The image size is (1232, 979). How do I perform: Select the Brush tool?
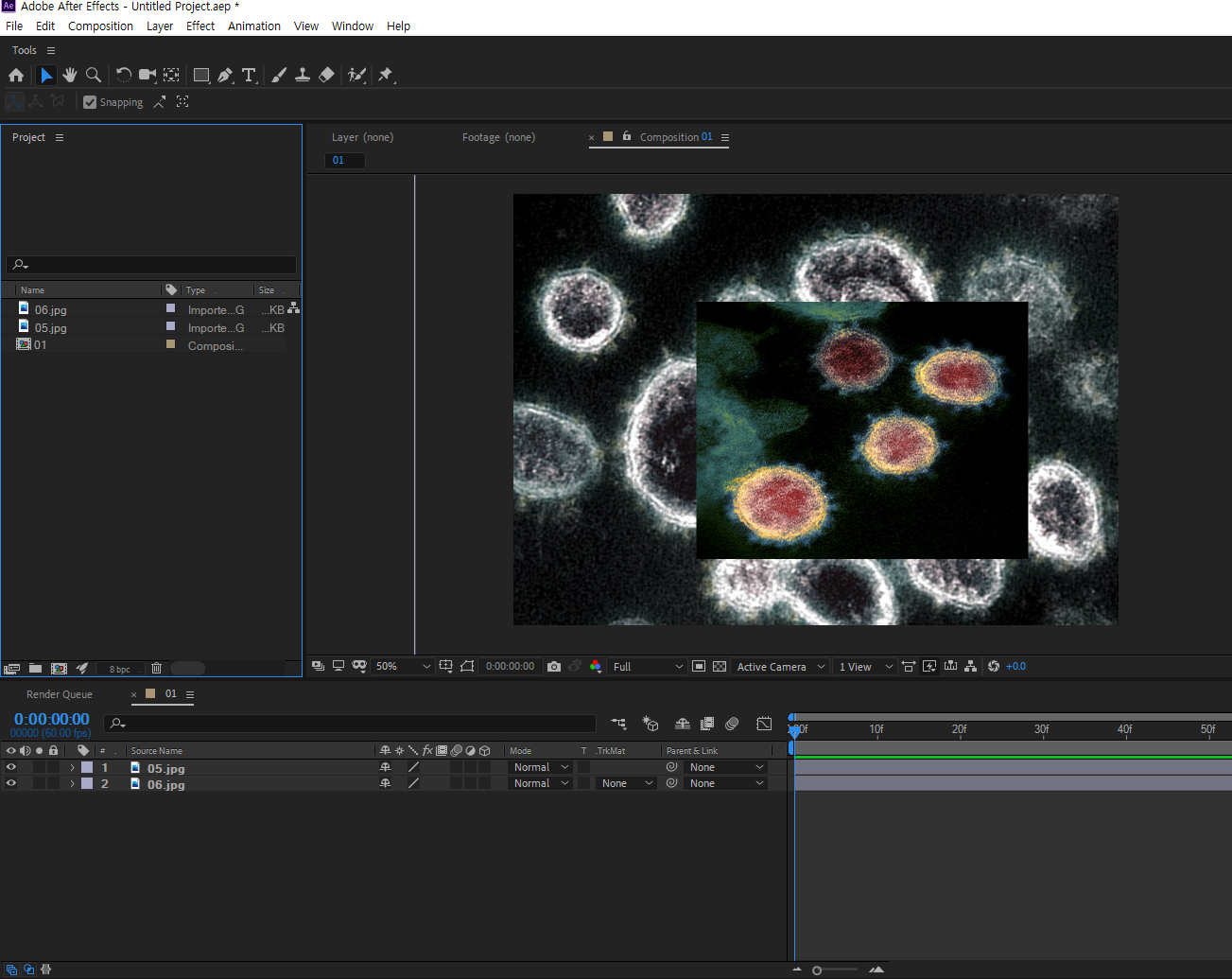279,75
